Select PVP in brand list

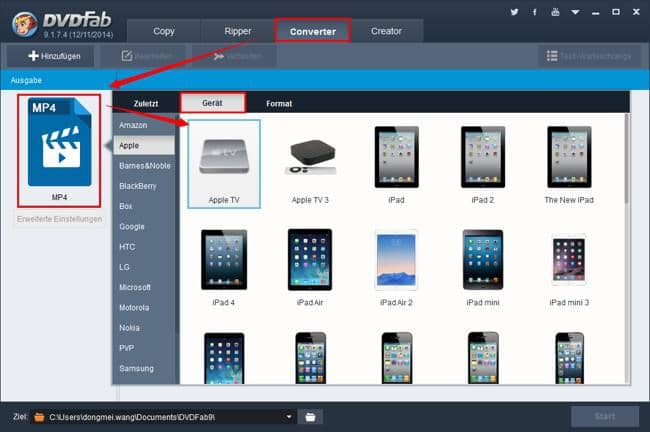[144, 348]
